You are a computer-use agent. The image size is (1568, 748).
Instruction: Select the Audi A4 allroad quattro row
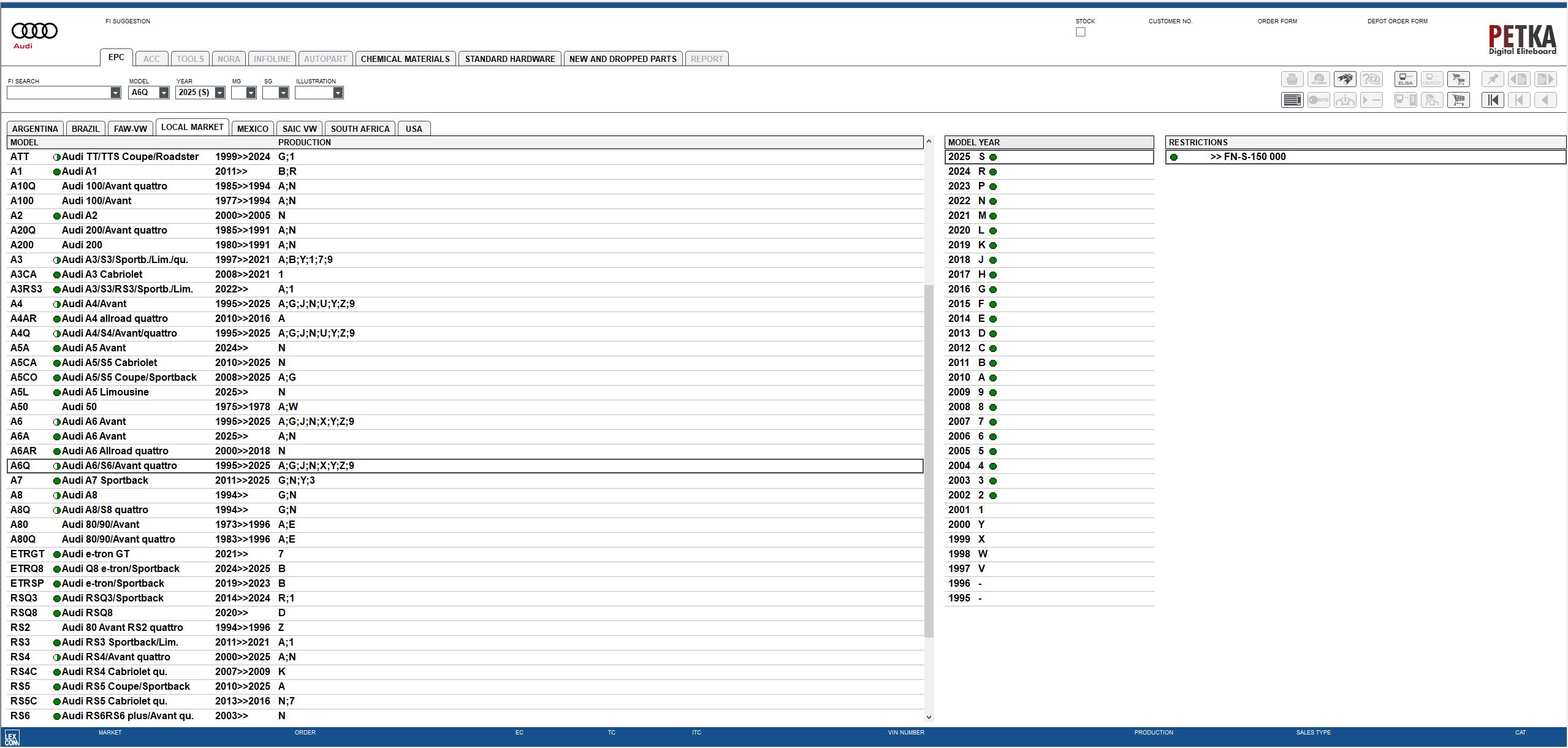tap(465, 319)
